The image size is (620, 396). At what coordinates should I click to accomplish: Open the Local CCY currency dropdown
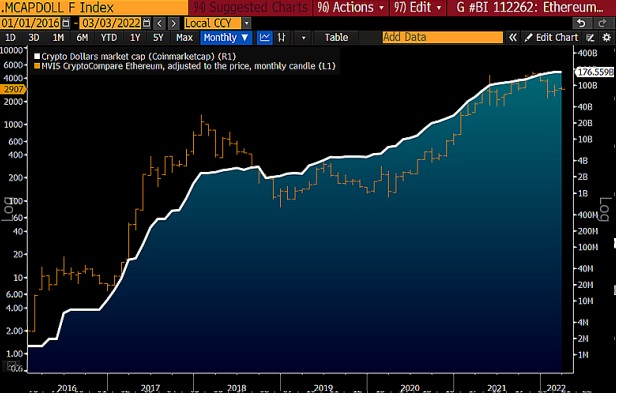217,23
